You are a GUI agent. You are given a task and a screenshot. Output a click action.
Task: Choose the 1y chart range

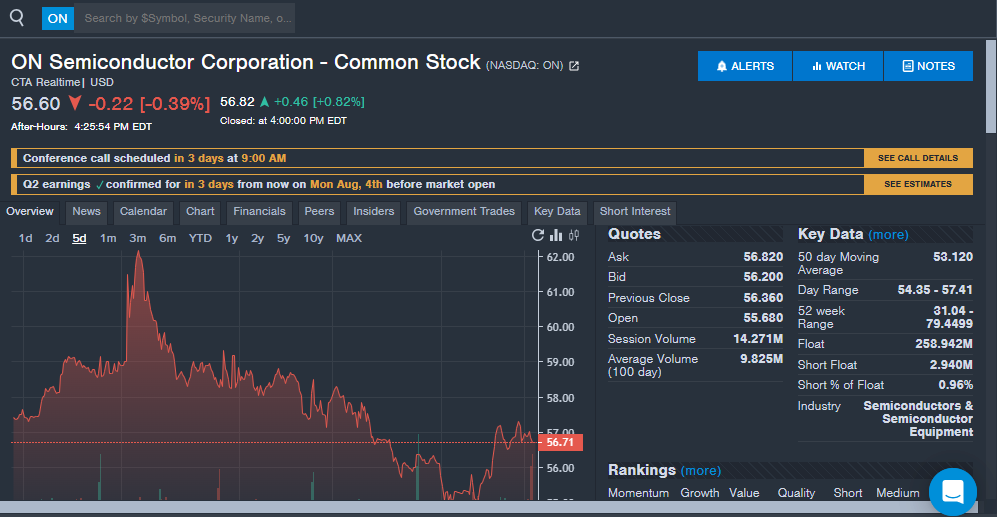point(231,238)
